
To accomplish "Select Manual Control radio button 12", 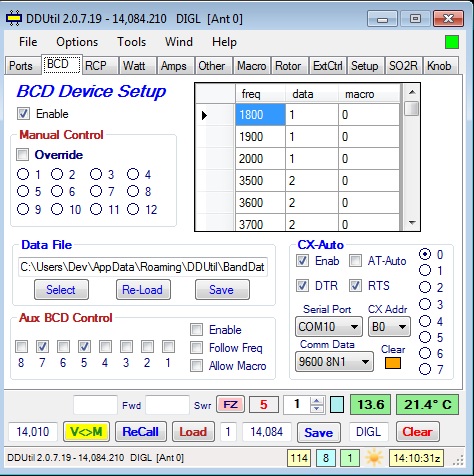I will [133, 209].
